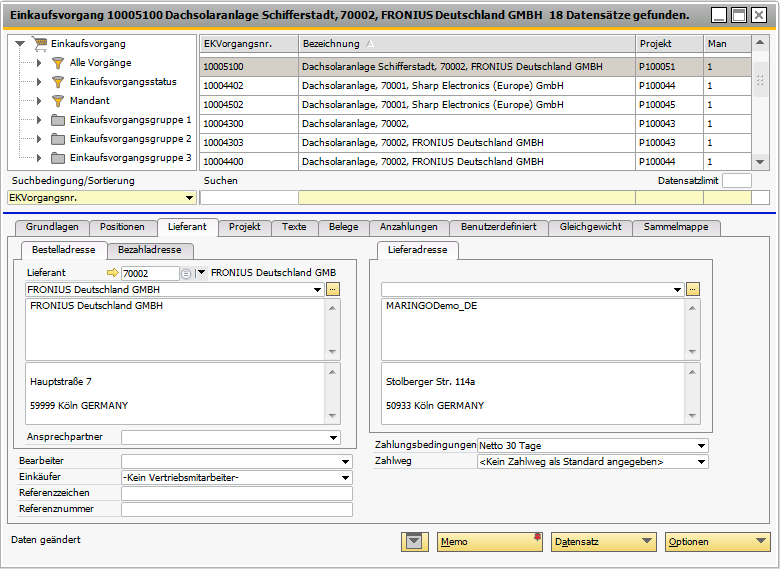
Task: Switch to the Bezahladresse tab
Action: click(x=150, y=250)
